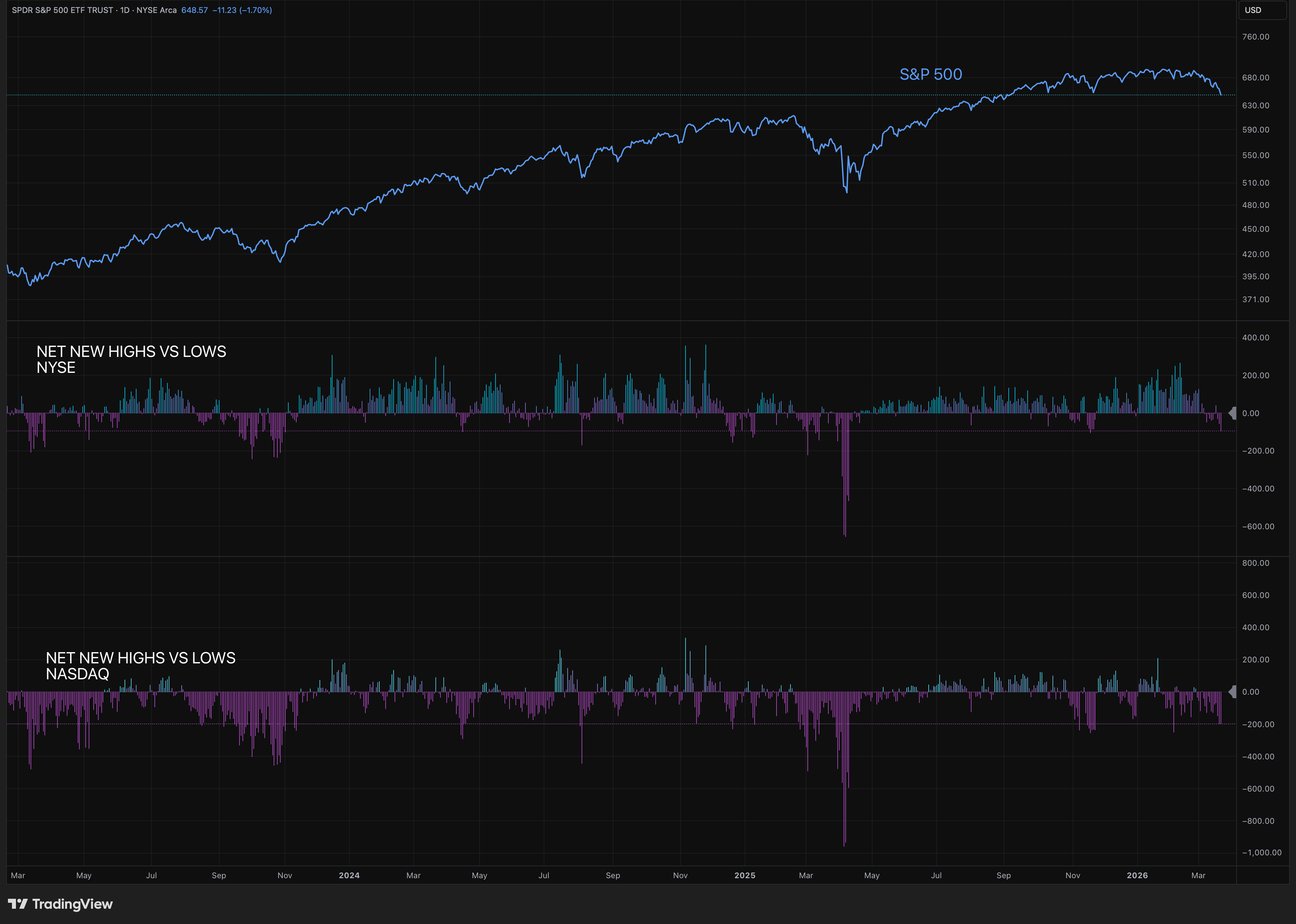Click the 800.00 label on NASDAQ scale

coord(1255,563)
